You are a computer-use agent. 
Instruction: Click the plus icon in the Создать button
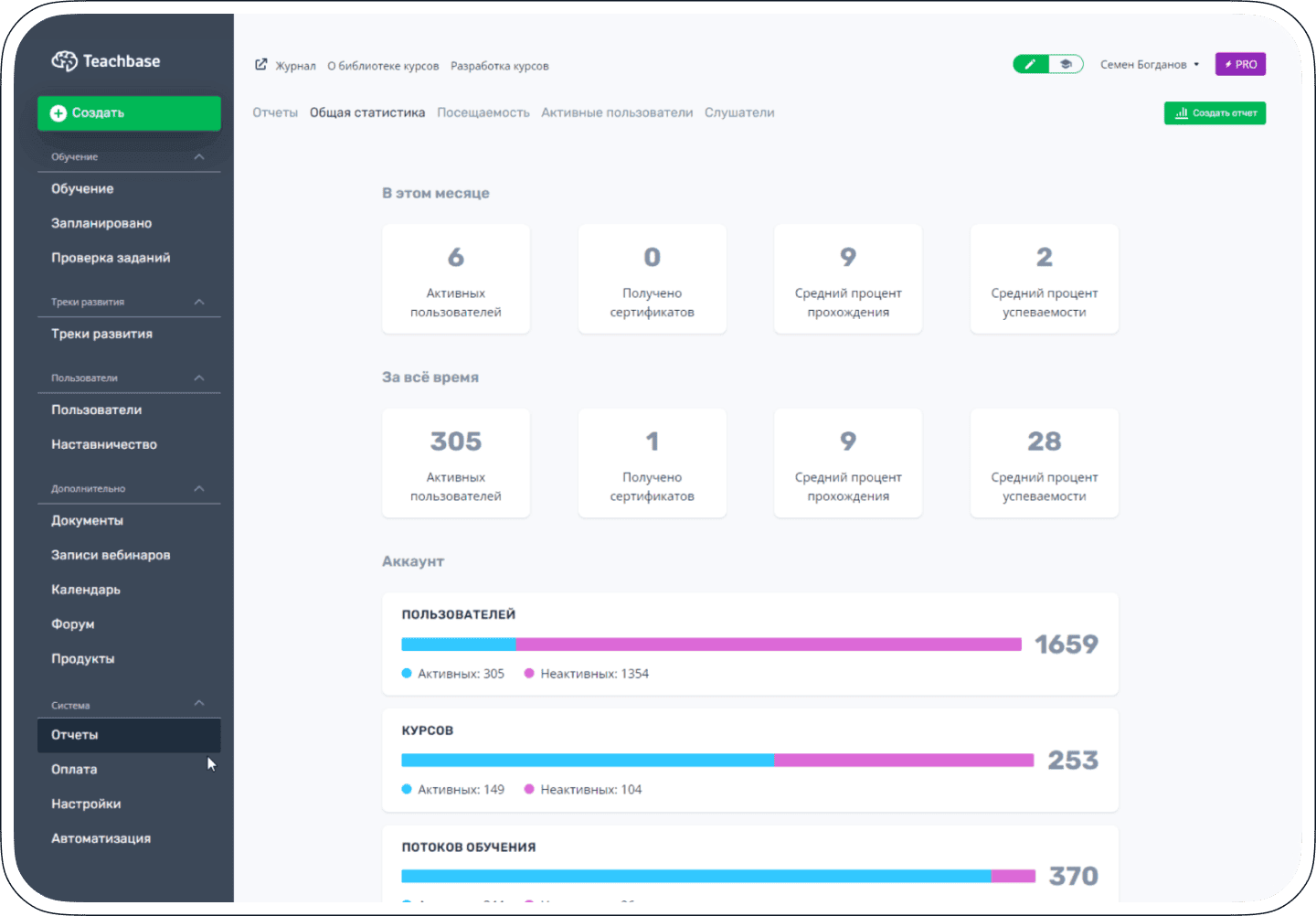[x=58, y=113]
